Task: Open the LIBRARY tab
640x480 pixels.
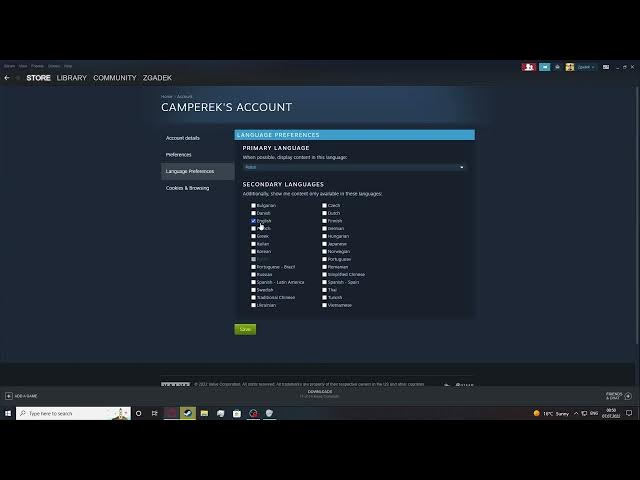Action: click(72, 78)
